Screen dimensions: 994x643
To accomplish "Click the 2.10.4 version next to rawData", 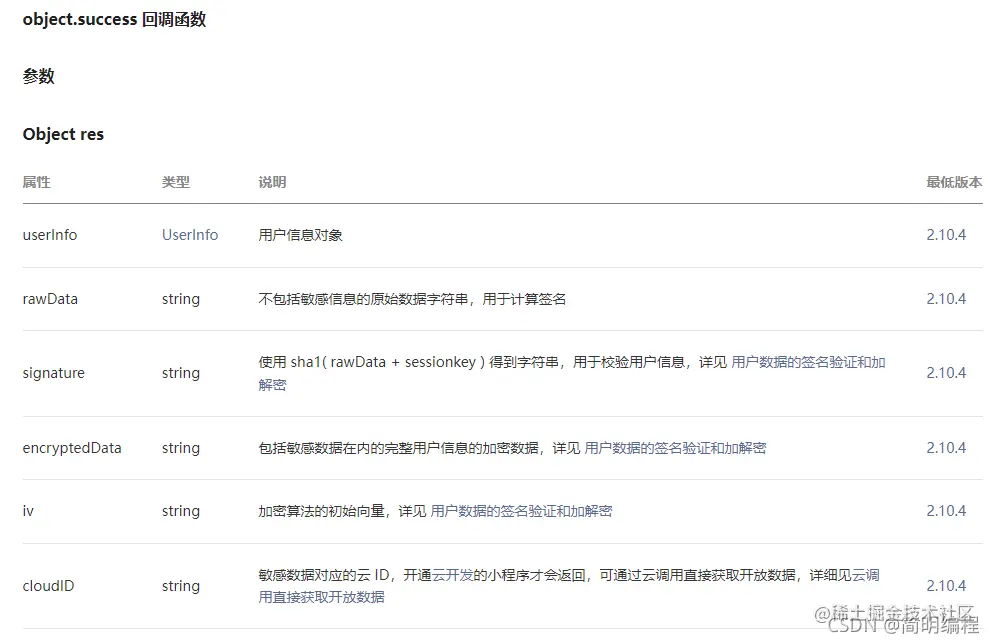I will pyautogui.click(x=945, y=298).
